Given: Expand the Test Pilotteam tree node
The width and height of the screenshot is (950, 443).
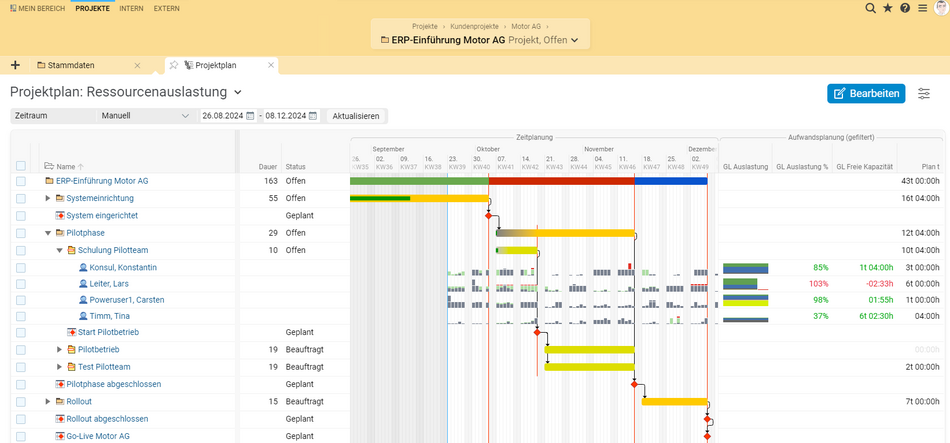Looking at the screenshot, I should pos(59,367).
